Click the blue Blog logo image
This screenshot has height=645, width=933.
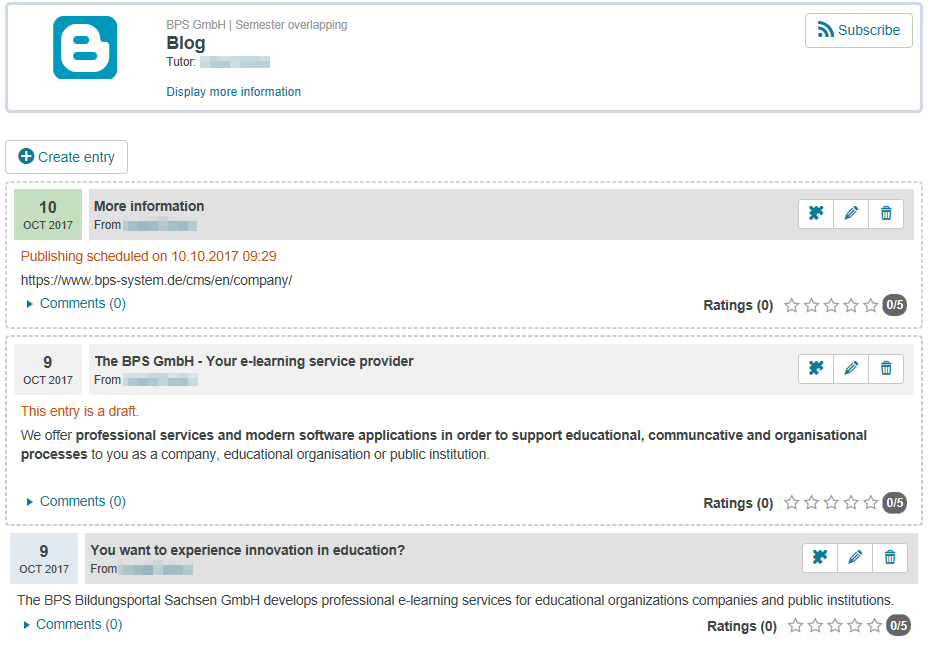[x=85, y=47]
